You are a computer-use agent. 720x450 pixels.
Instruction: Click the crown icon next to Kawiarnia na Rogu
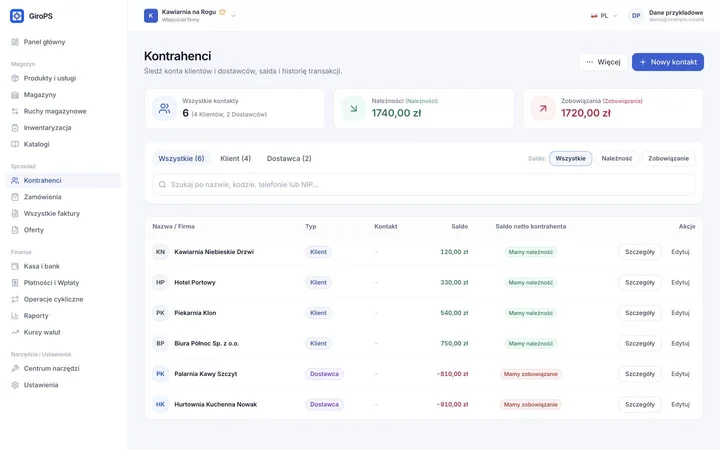[x=223, y=12]
